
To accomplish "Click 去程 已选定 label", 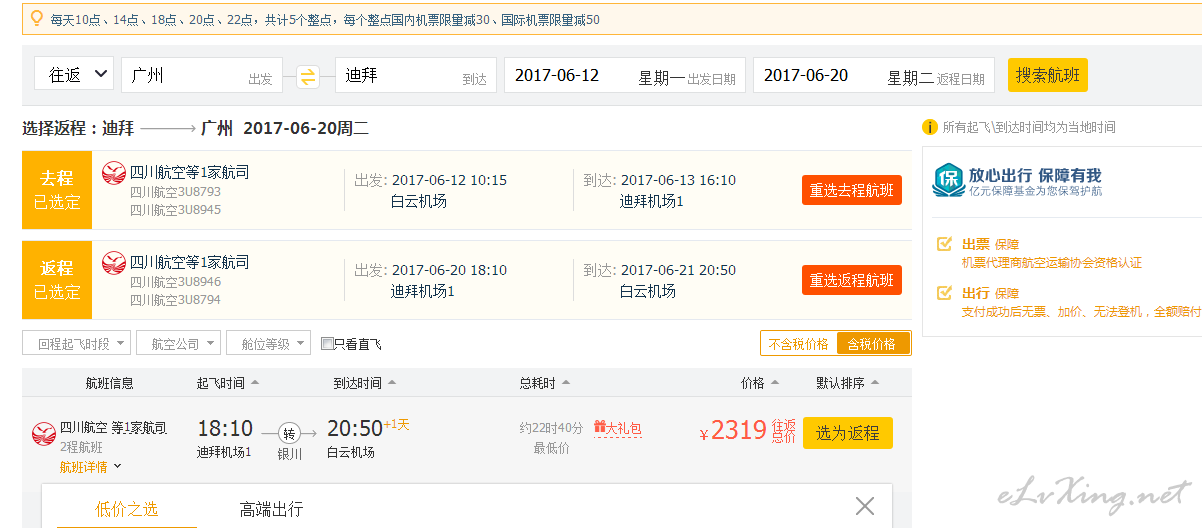I will (57, 190).
